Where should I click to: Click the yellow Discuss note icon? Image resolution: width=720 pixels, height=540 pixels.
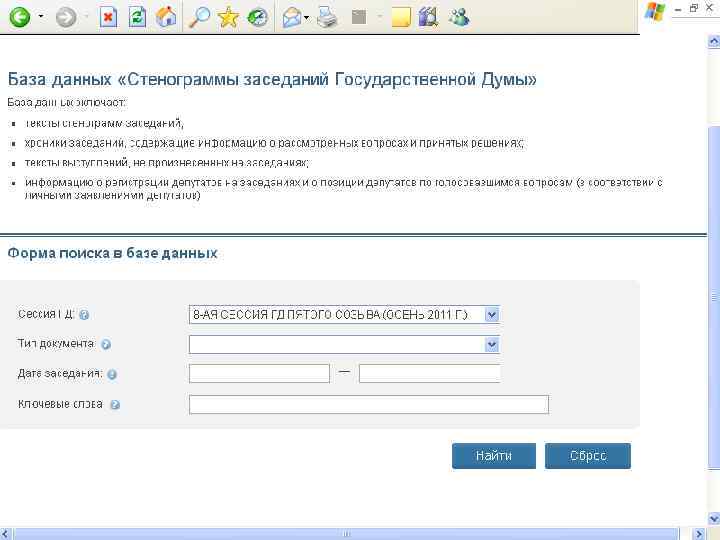[x=401, y=17]
